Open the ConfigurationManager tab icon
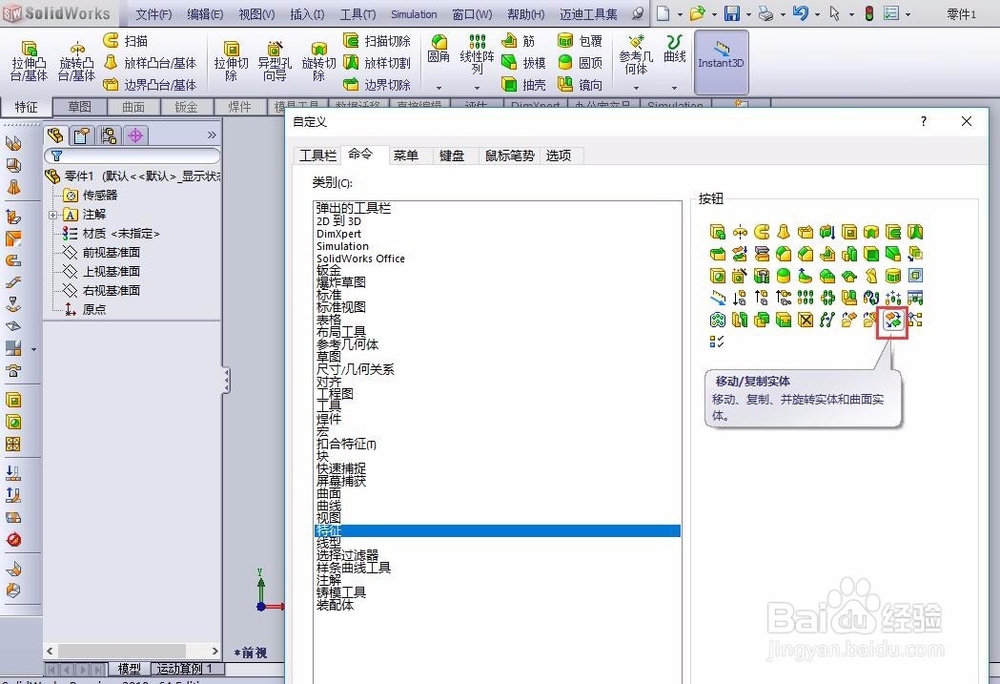Viewport: 1000px width, 684px height. pos(108,135)
